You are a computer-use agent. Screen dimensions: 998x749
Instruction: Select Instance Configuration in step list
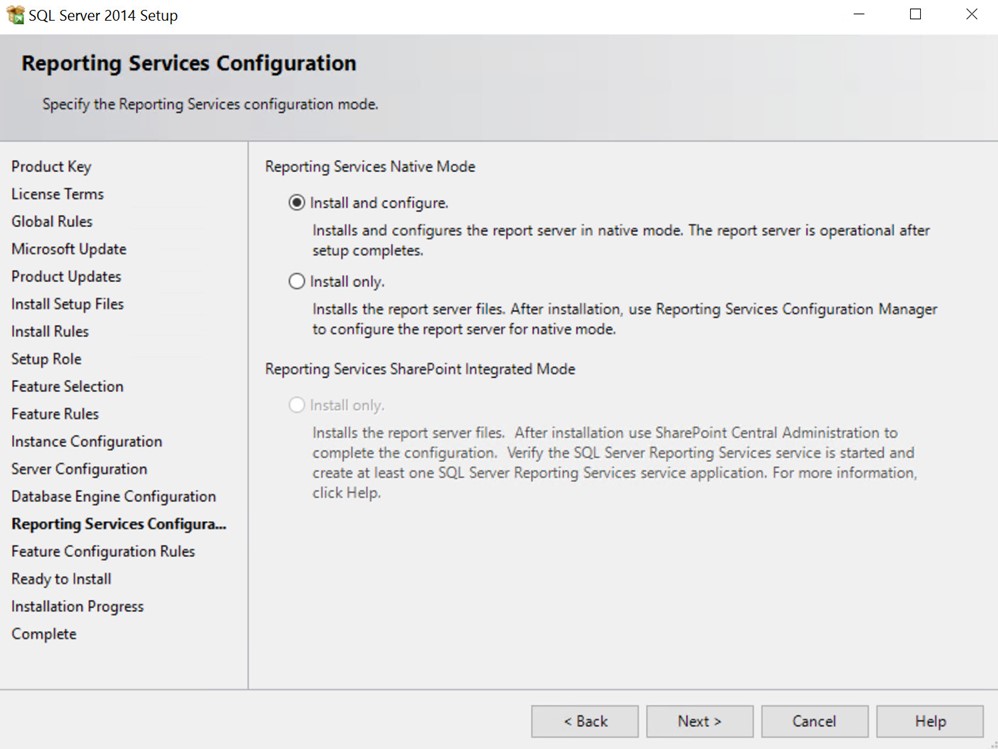(x=87, y=442)
